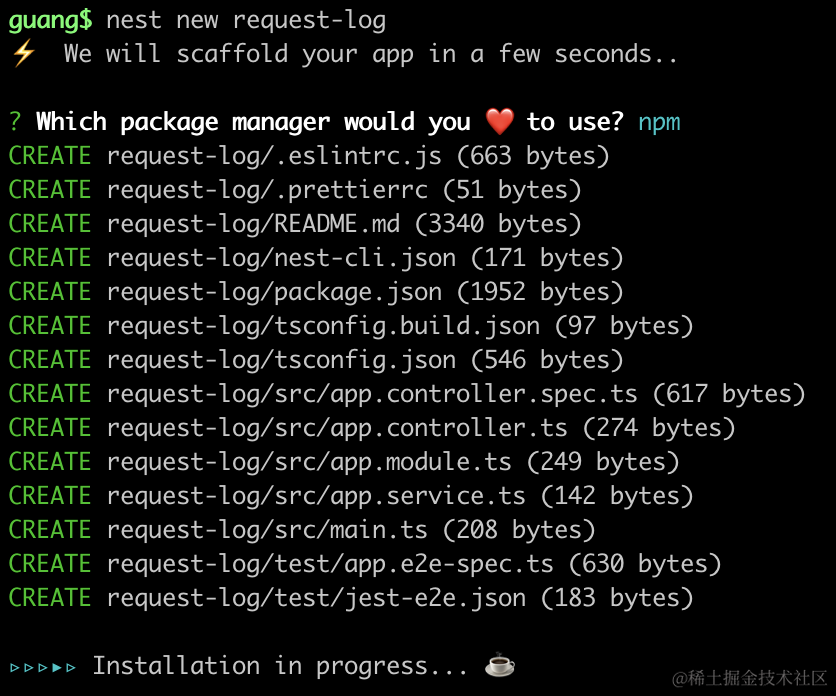
Task: Click the request-log/test/jest-e2e.json file path
Action: point(316,598)
